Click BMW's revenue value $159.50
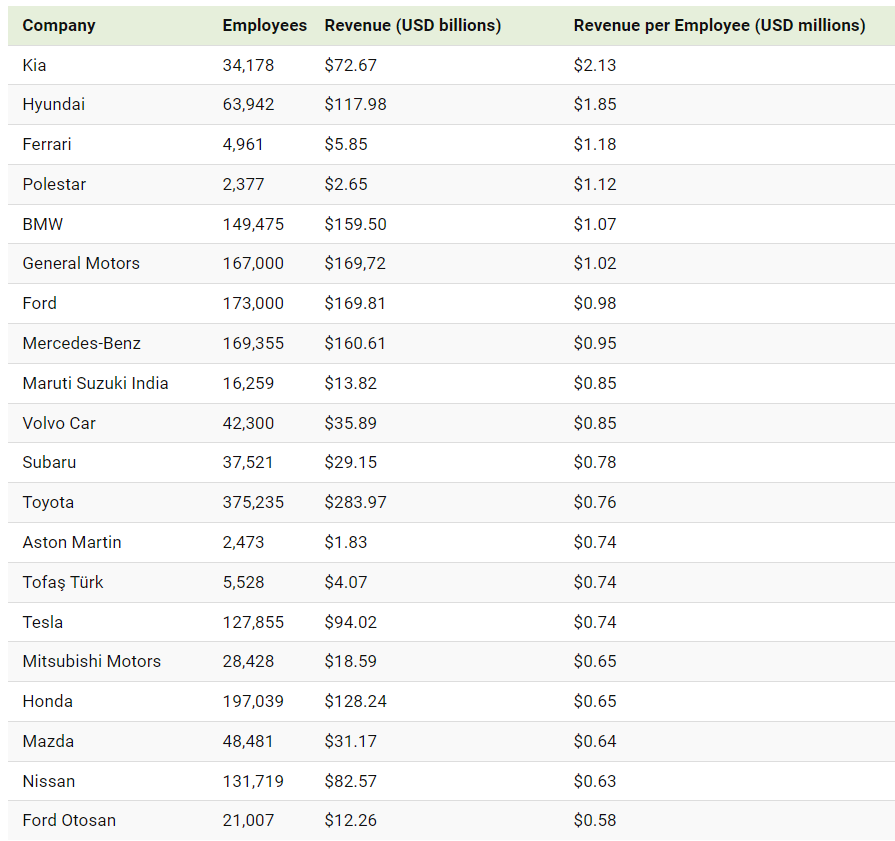Screen dimensions: 895x841 (x=356, y=224)
